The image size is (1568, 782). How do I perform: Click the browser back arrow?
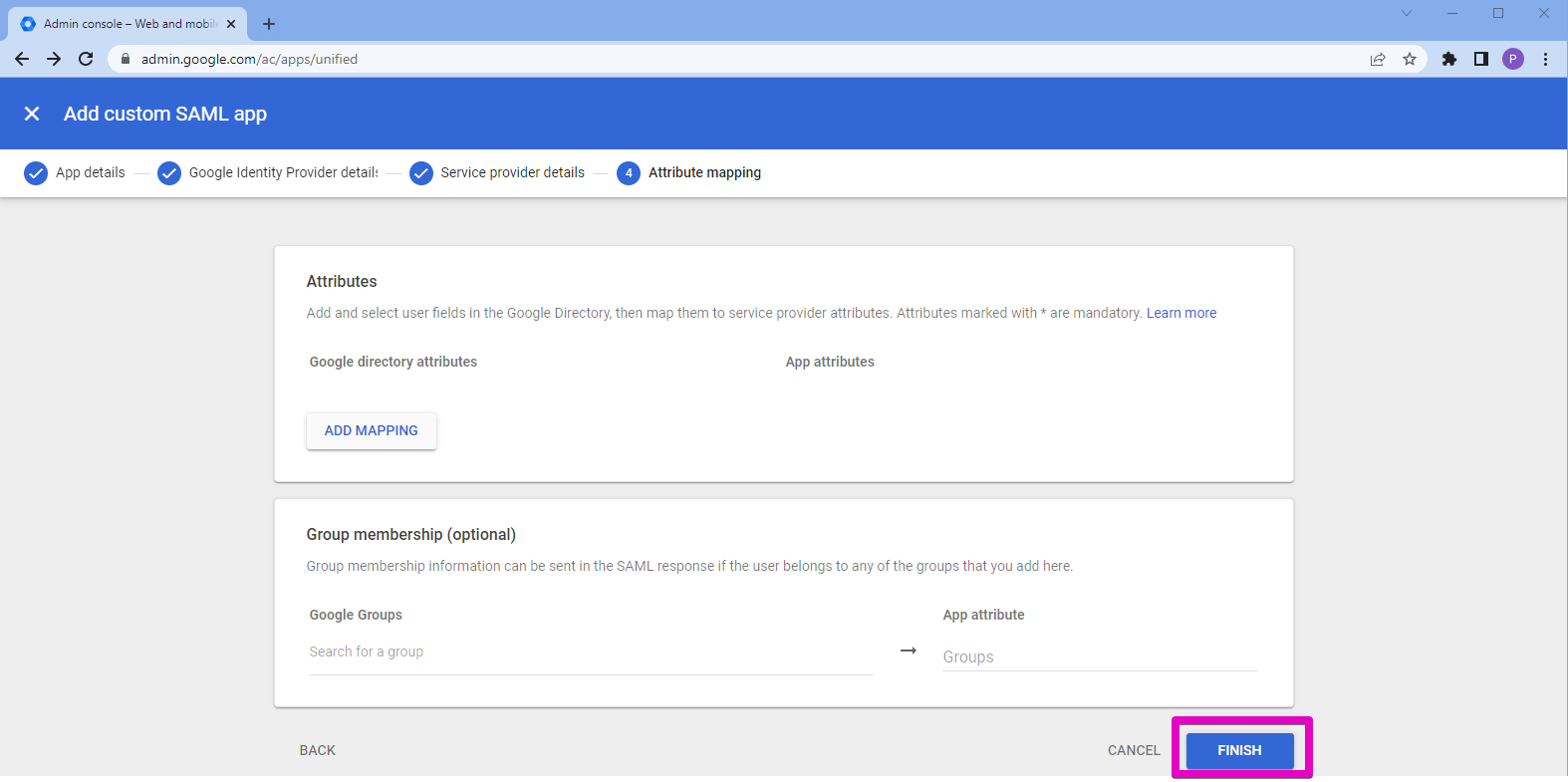click(22, 59)
